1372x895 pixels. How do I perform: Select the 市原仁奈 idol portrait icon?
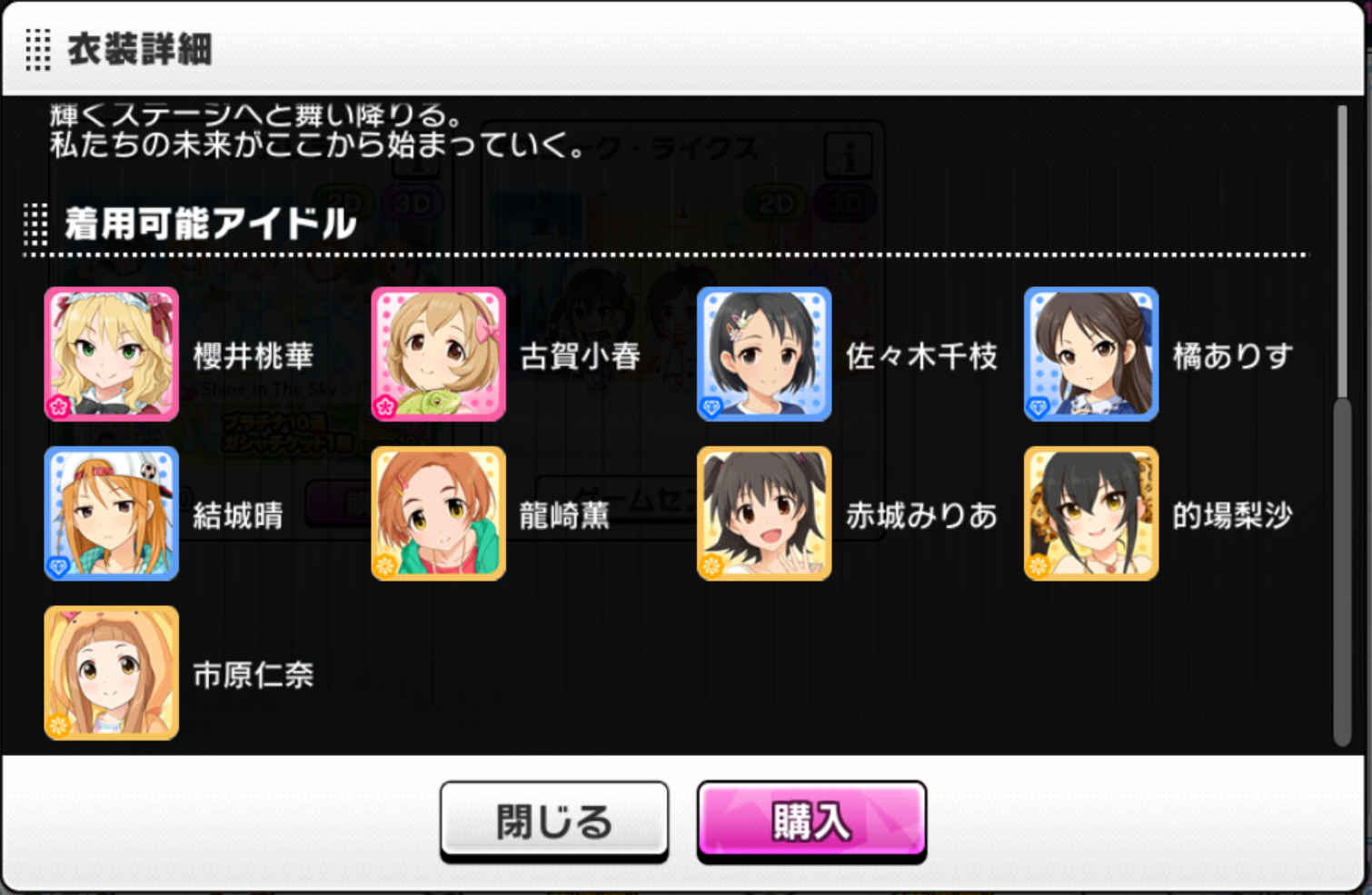point(112,673)
